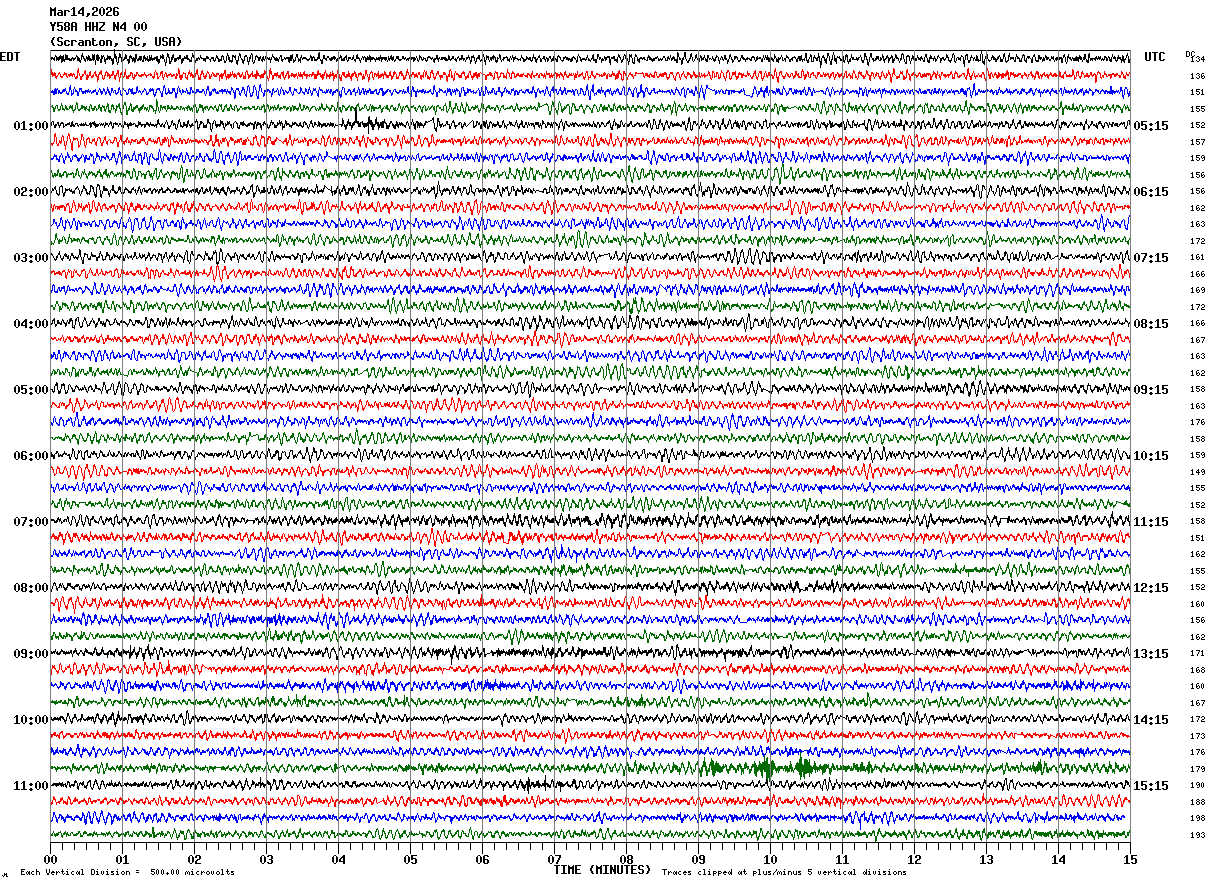Click minute tick label '09' on time axis
This screenshot has height=886, width=1210.
point(698,859)
